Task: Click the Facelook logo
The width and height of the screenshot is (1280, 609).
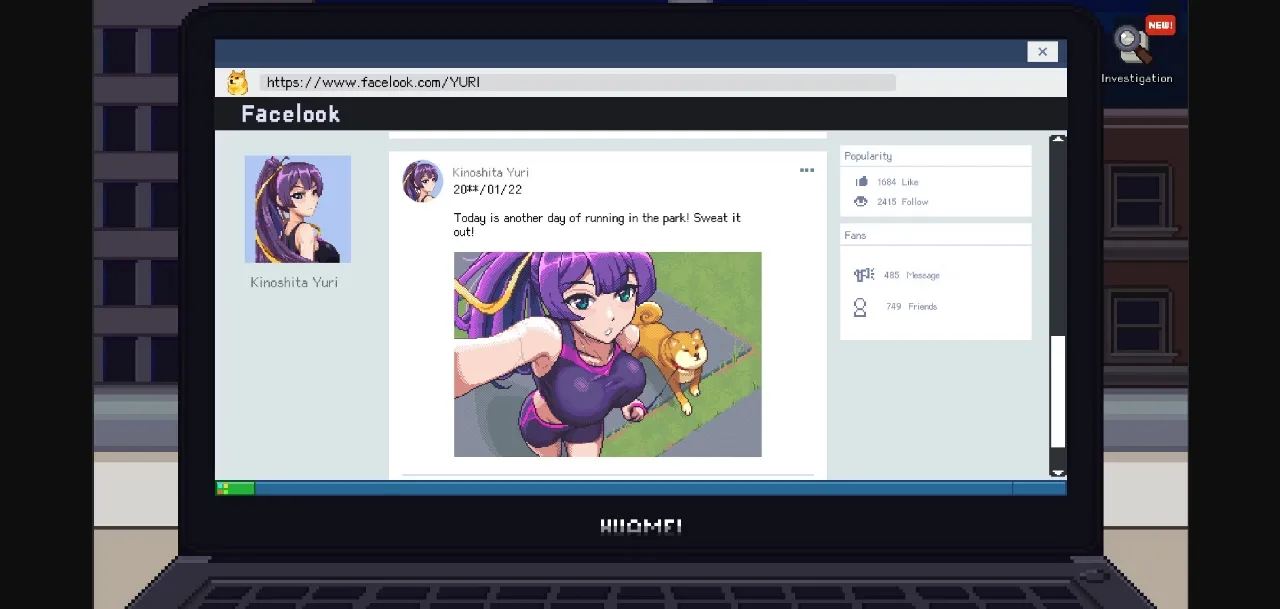Action: pyautogui.click(x=290, y=113)
